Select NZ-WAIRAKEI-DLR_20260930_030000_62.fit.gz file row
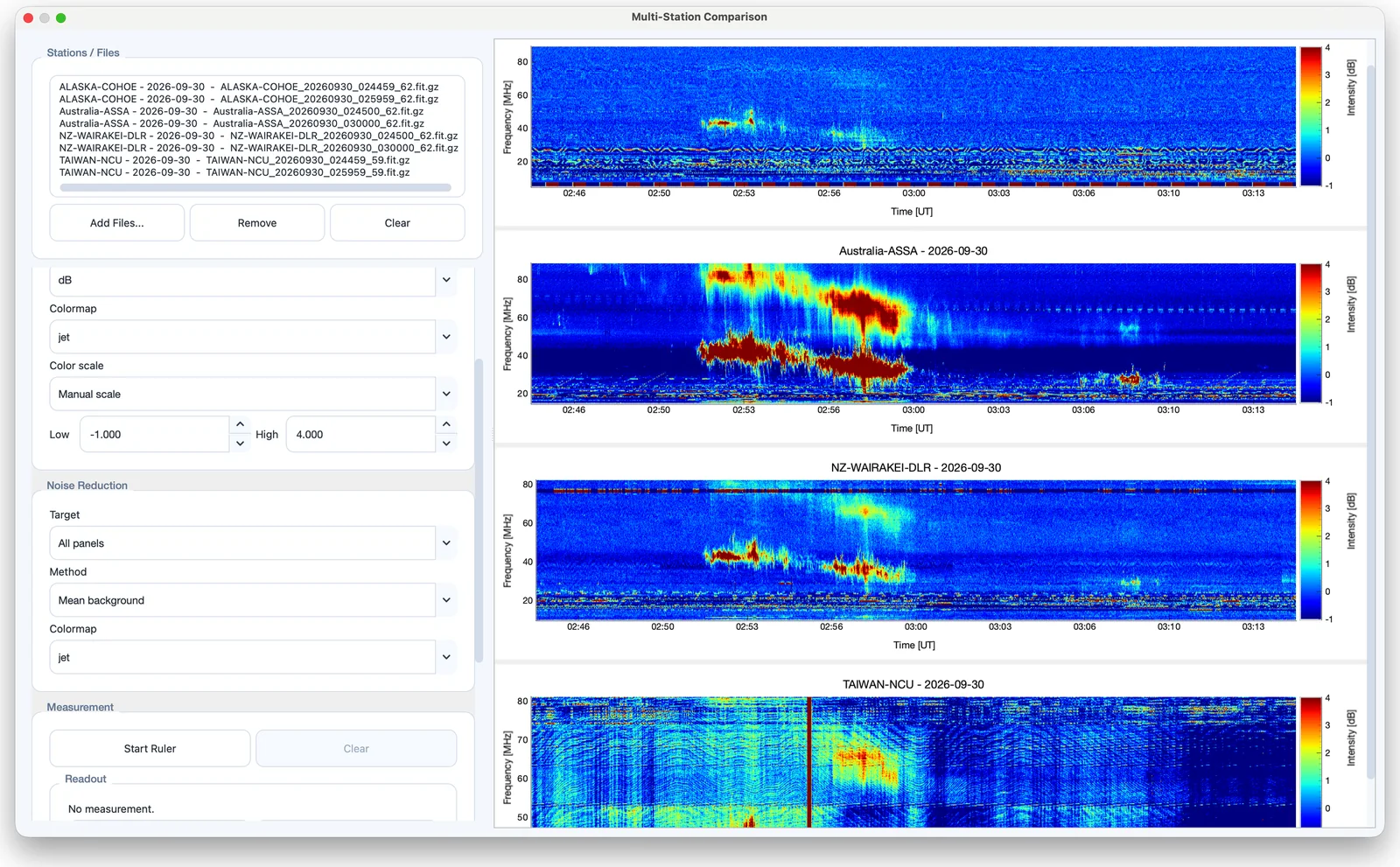Viewport: 1400px width, 867px height. (x=258, y=148)
